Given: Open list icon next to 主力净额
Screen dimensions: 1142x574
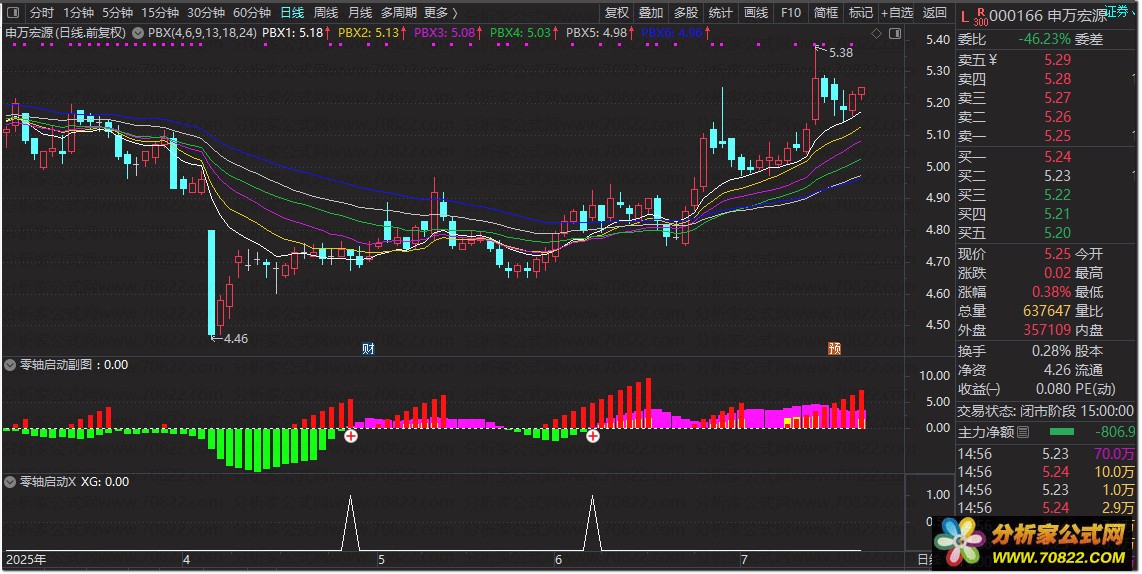Looking at the screenshot, I should 1023,432.
